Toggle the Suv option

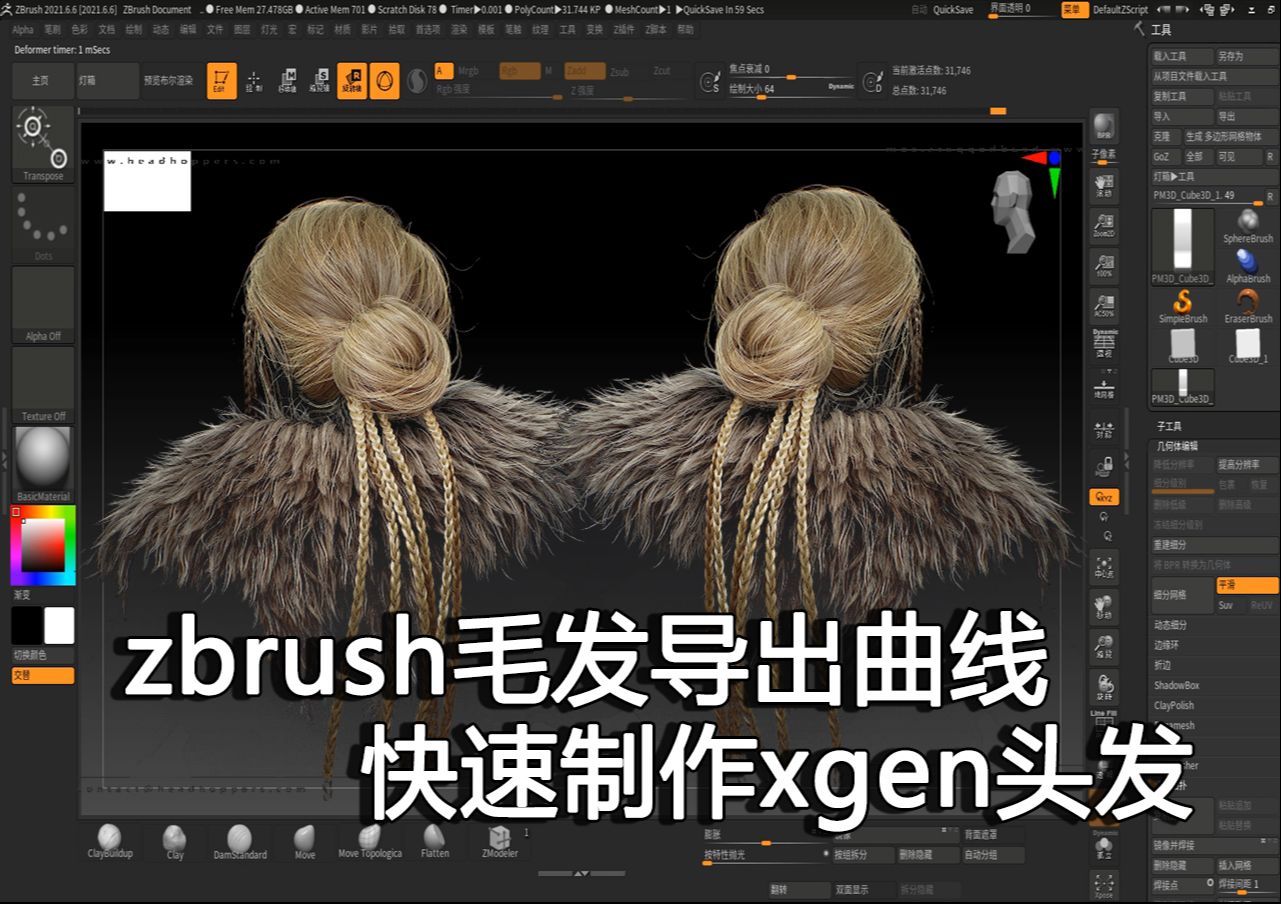[1229, 605]
